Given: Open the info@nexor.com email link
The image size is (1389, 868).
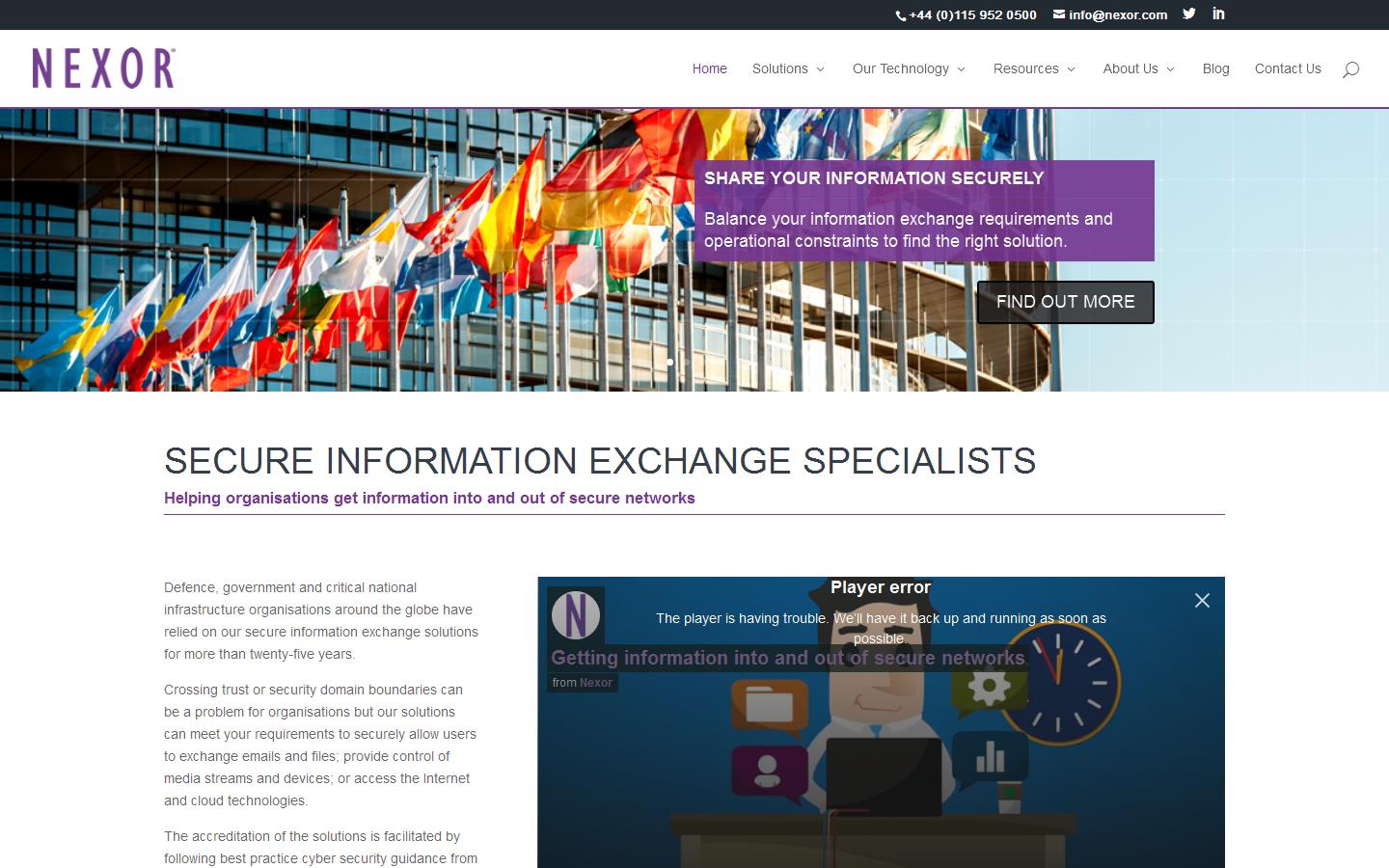Looking at the screenshot, I should (1117, 14).
